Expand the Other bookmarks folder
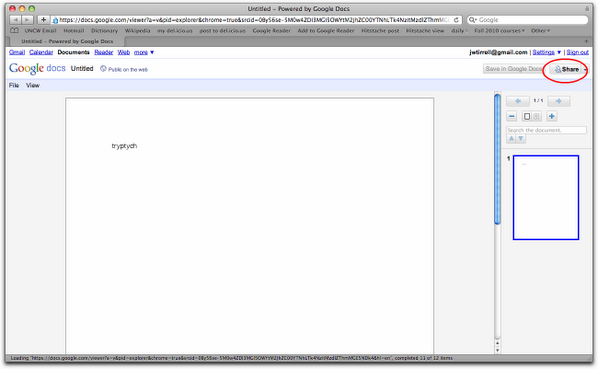 pyautogui.click(x=540, y=30)
